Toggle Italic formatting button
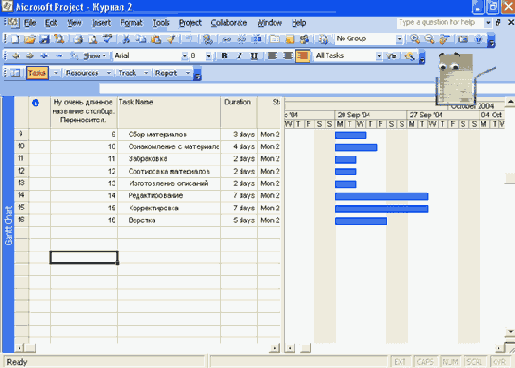The height and width of the screenshot is (368, 515). coord(239,56)
